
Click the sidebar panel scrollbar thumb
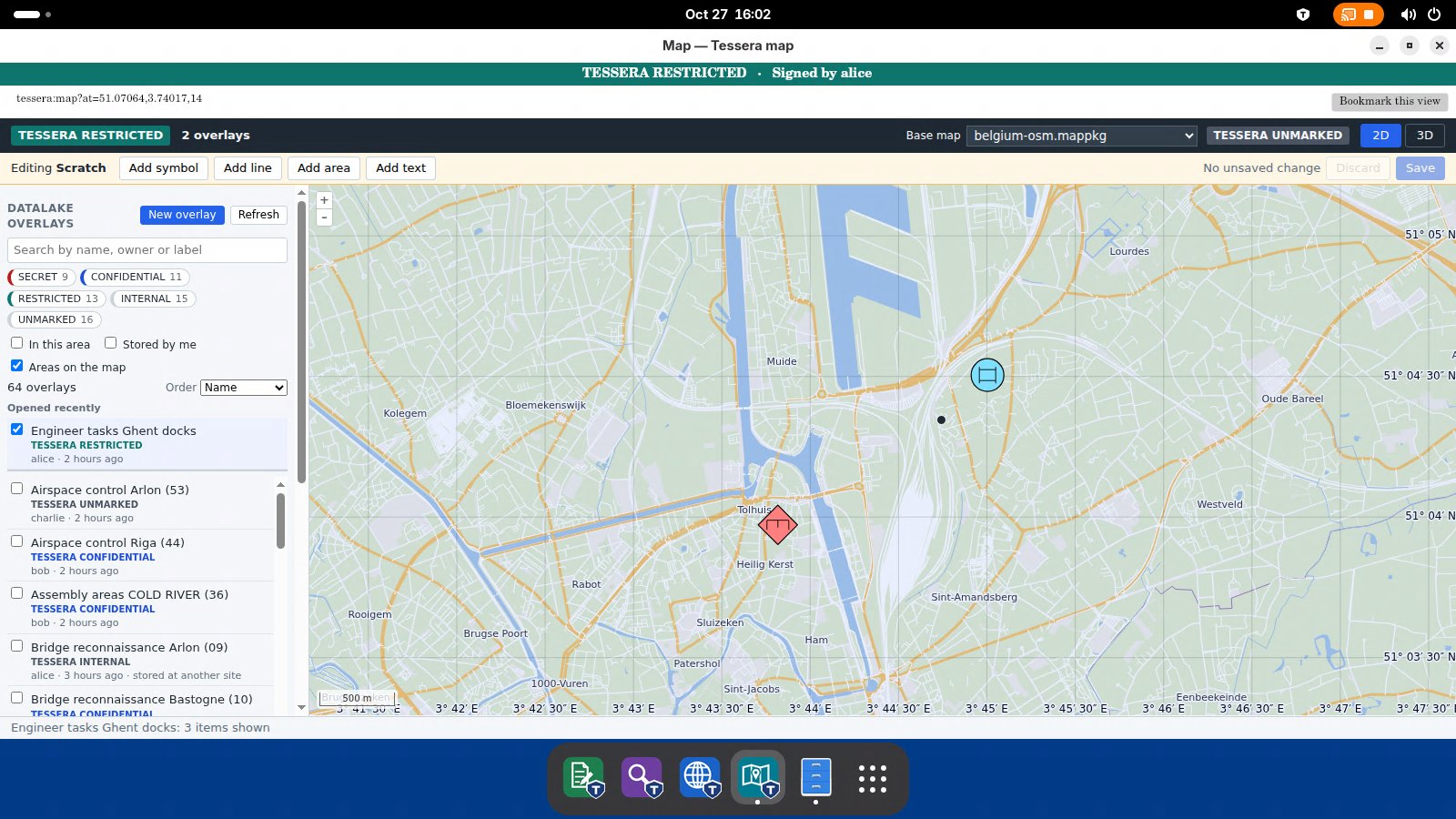tap(301, 341)
